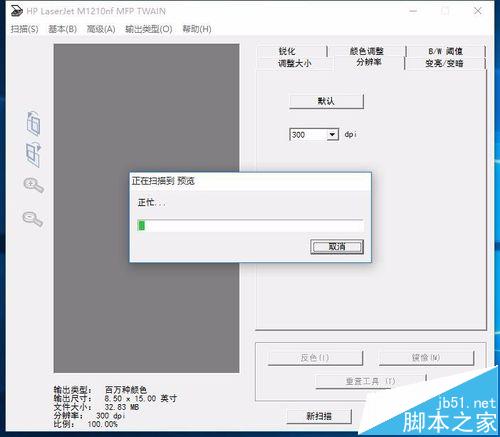Image resolution: width=500 pixels, height=437 pixels.
Task: Click the 反色(I) button
Action: pos(315,358)
